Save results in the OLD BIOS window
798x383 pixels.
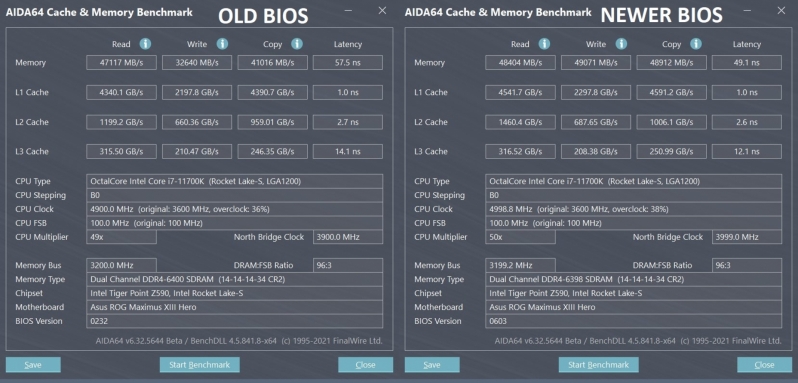pos(33,365)
